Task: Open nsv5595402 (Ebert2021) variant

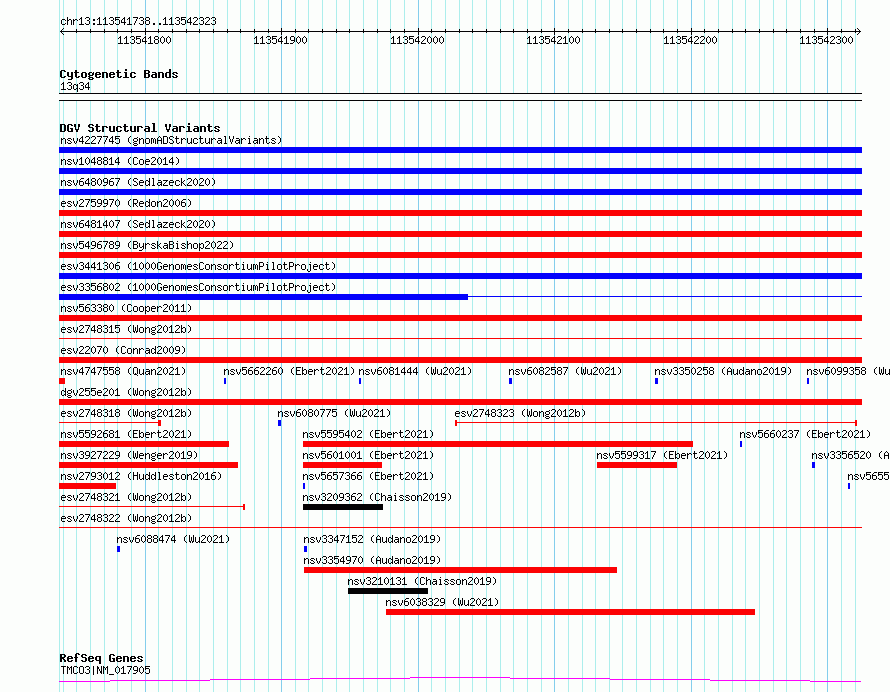Action: 368,434
